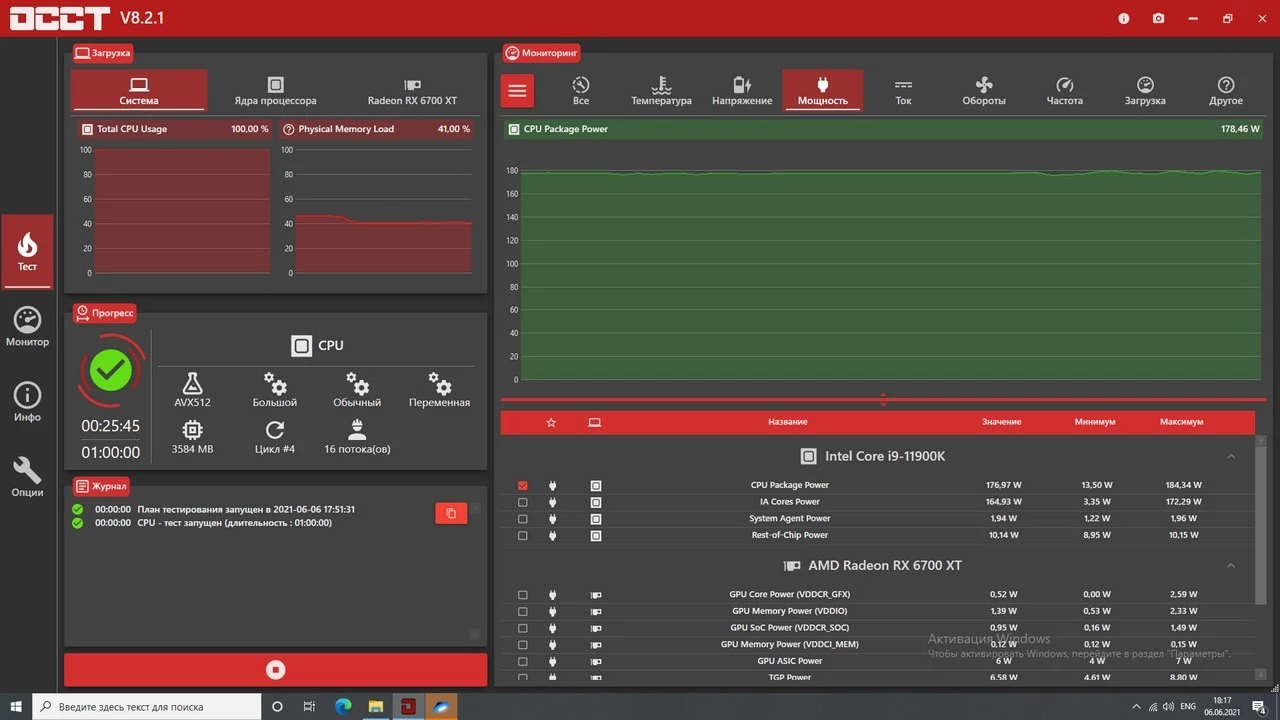Click the 3584 MB memory chip icon

192,430
